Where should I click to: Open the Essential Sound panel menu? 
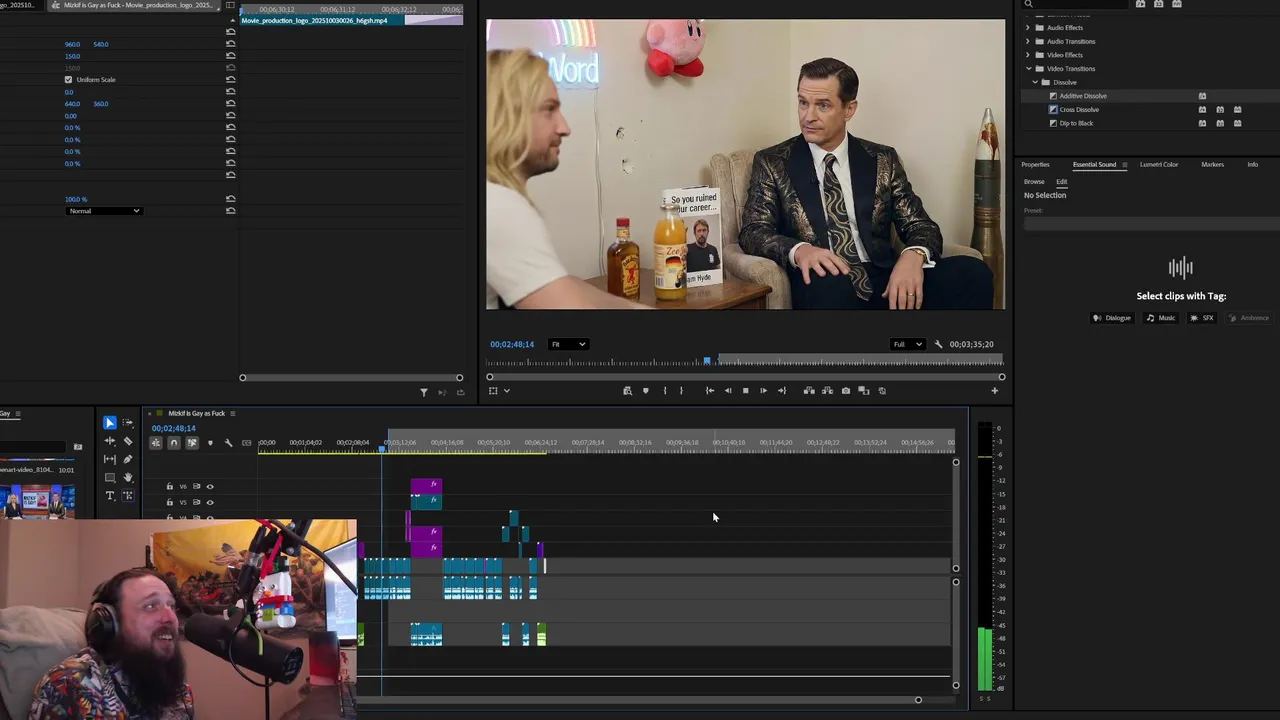[x=1124, y=165]
